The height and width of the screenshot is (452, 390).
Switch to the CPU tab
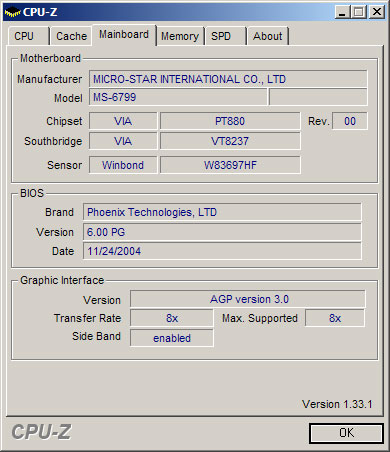(x=28, y=36)
